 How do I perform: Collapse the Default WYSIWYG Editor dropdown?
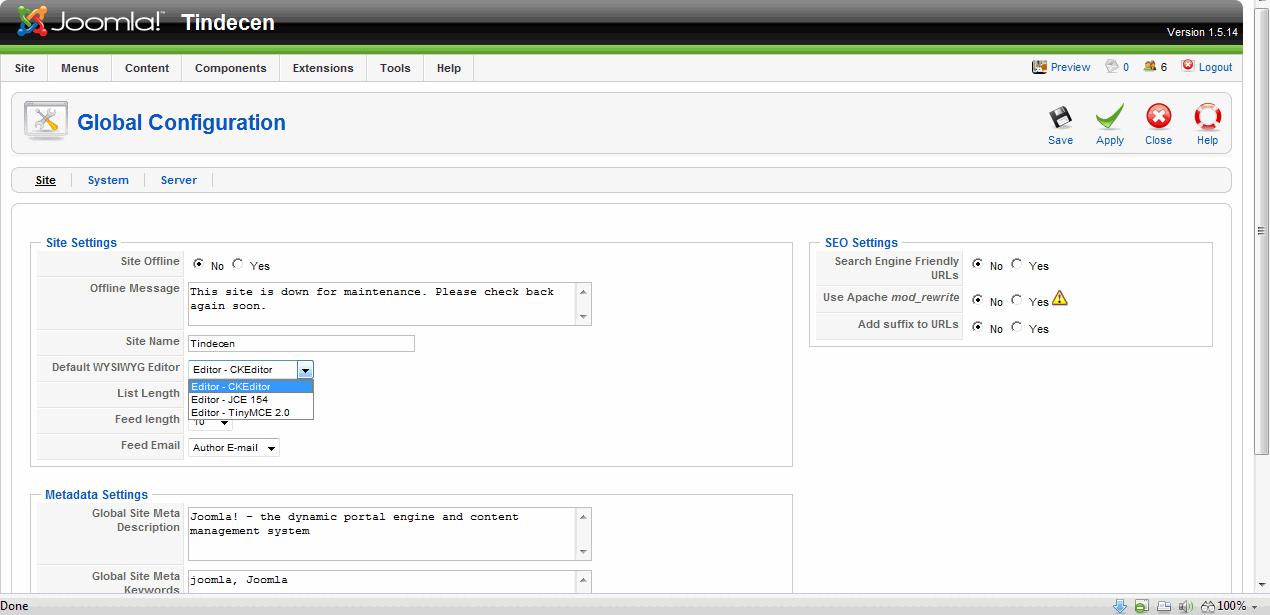(305, 370)
